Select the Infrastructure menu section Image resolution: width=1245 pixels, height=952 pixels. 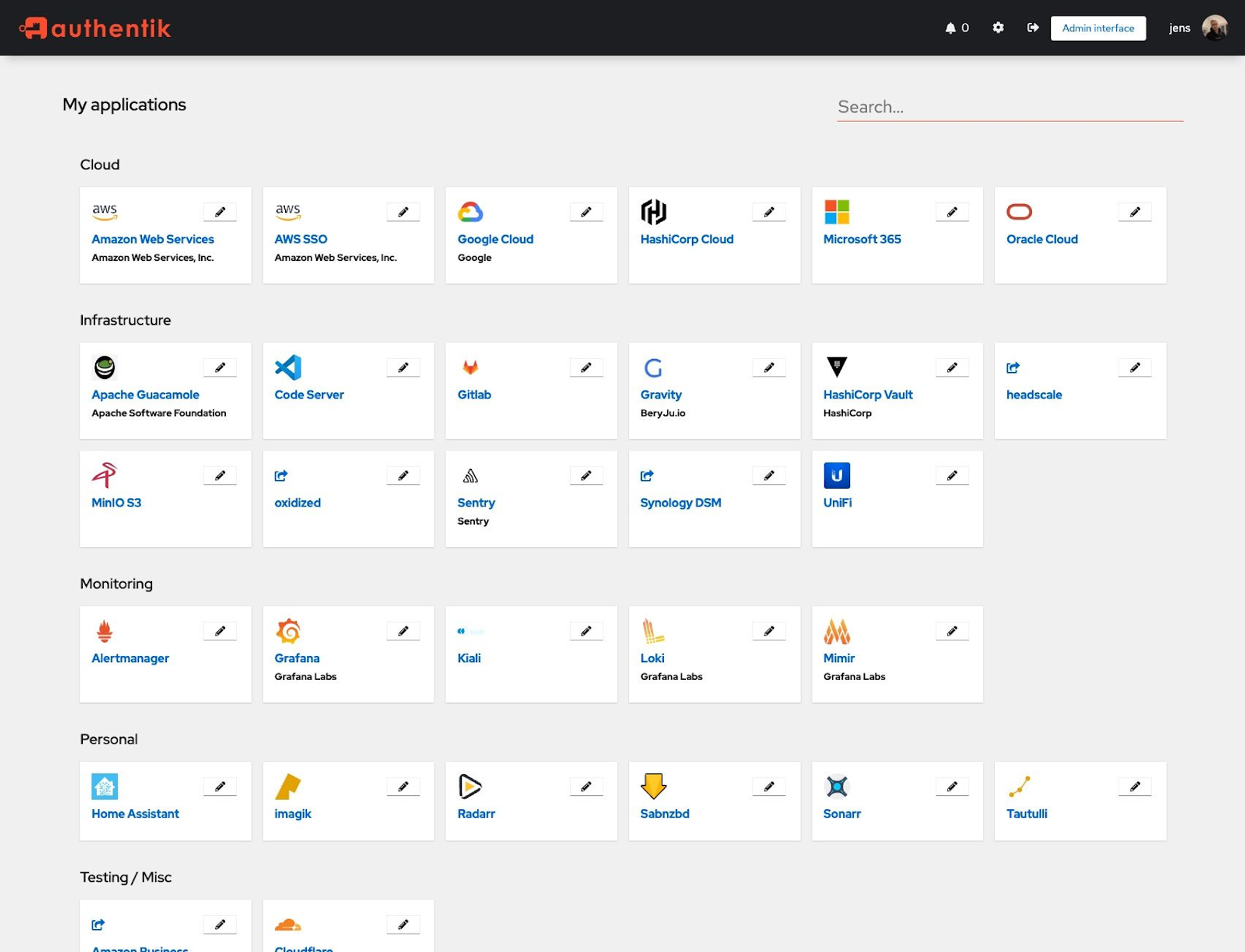[124, 319]
